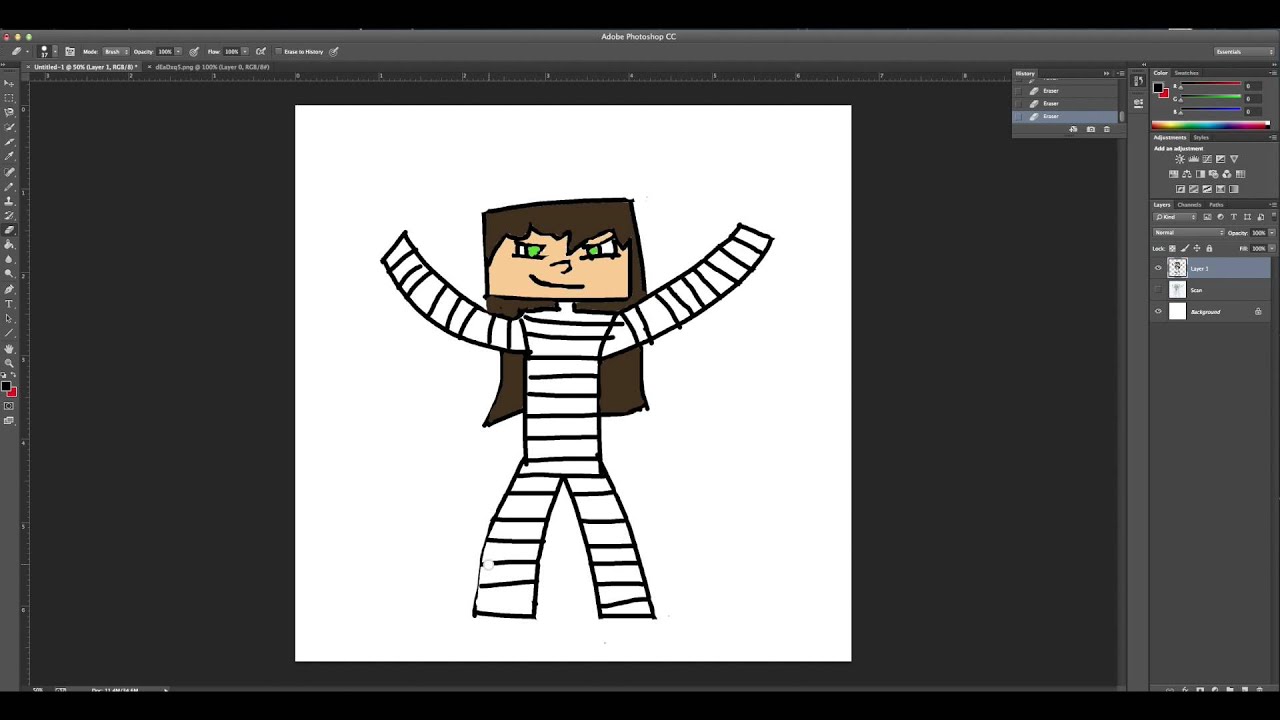Switch to the Styles tab
Viewport: 1280px width, 720px height.
1201,137
